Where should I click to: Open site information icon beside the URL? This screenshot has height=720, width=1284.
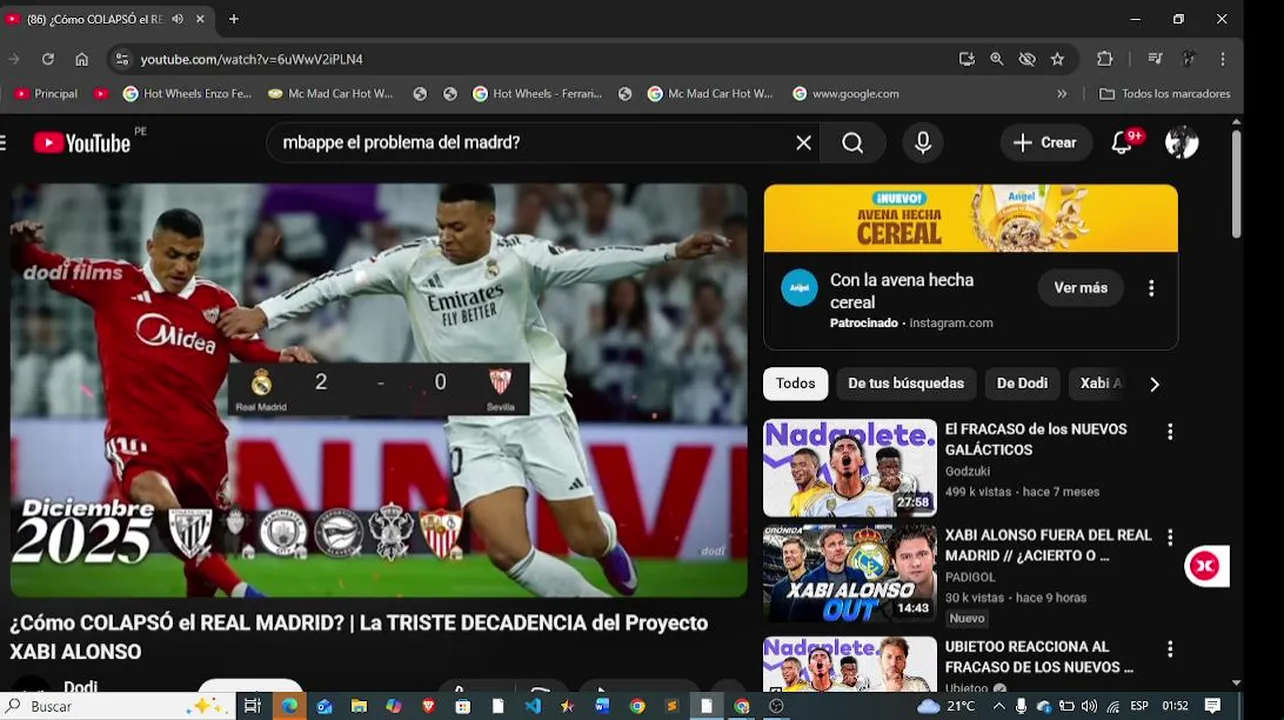(x=121, y=59)
